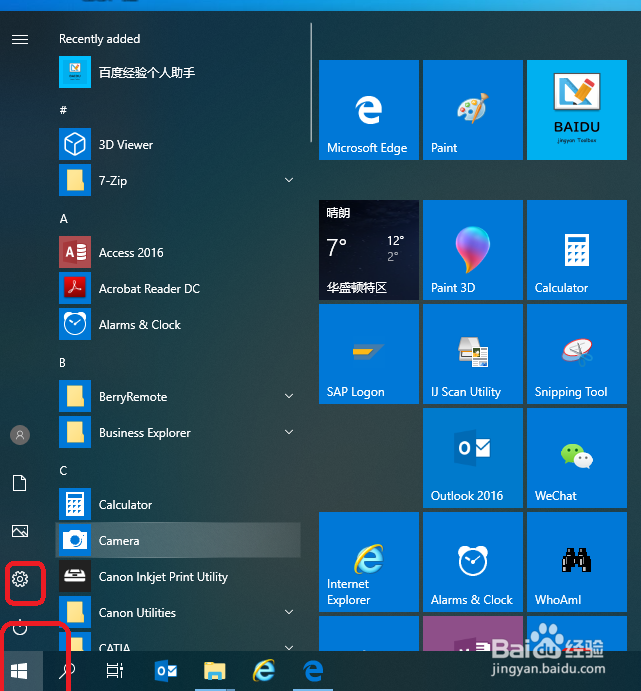641x691 pixels.
Task: Open the BerryRemote folder entry
Action: pos(178,397)
